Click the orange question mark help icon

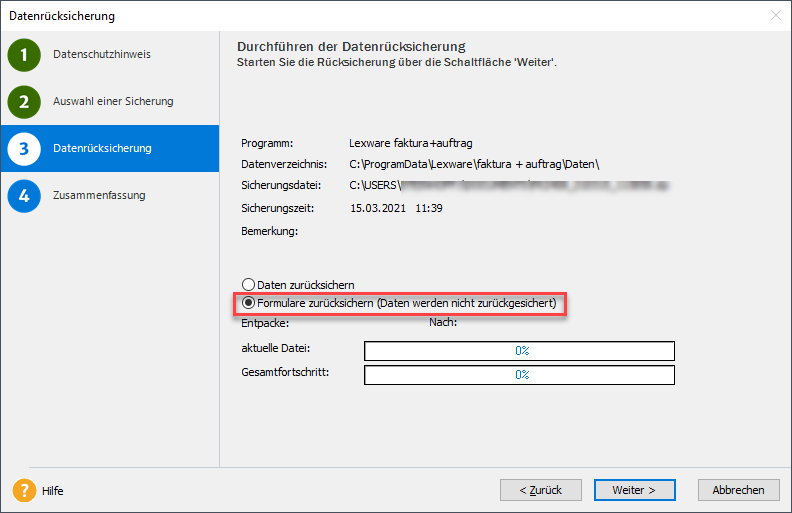(24, 491)
